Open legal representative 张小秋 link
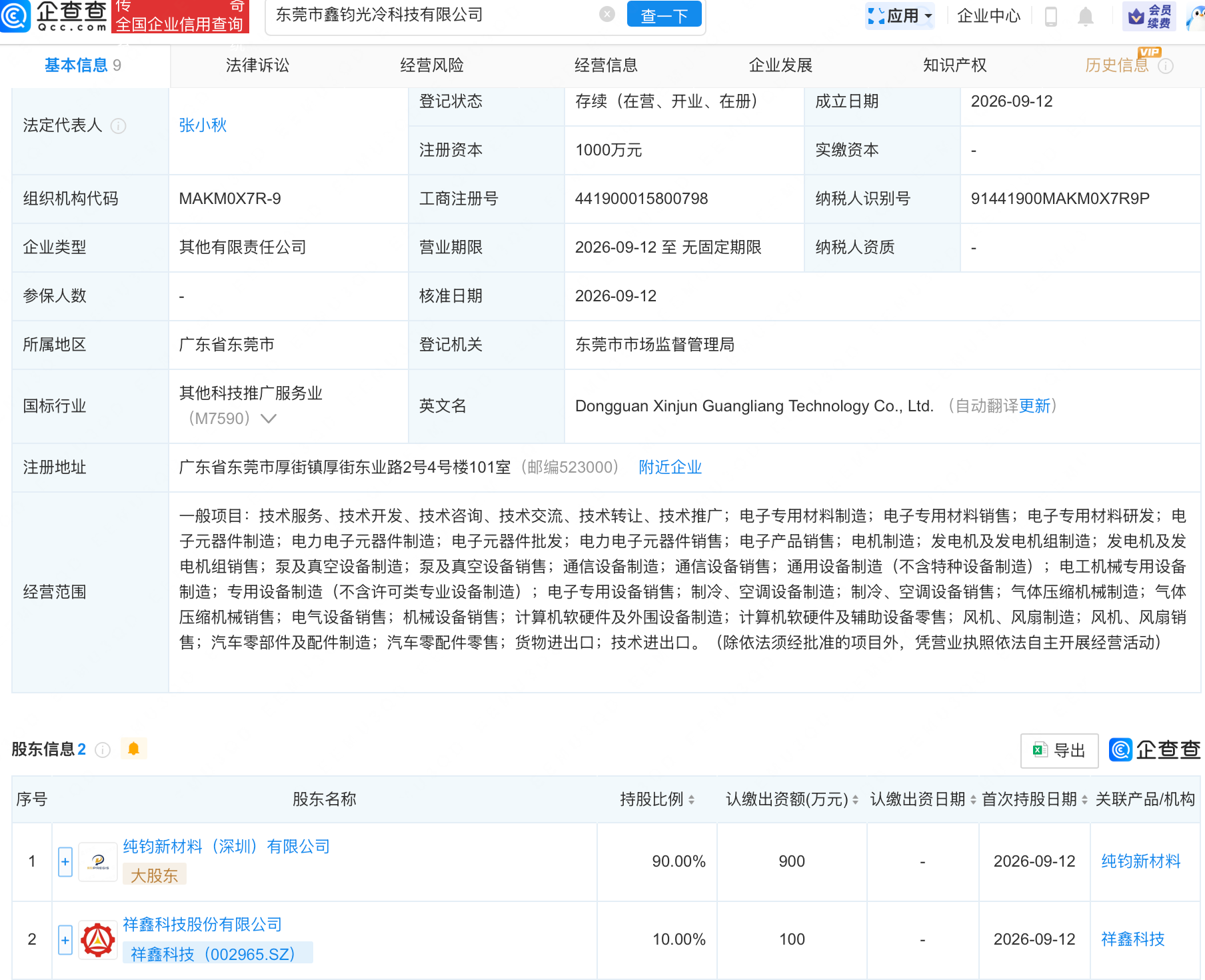This screenshot has width=1205, height=980. click(203, 125)
